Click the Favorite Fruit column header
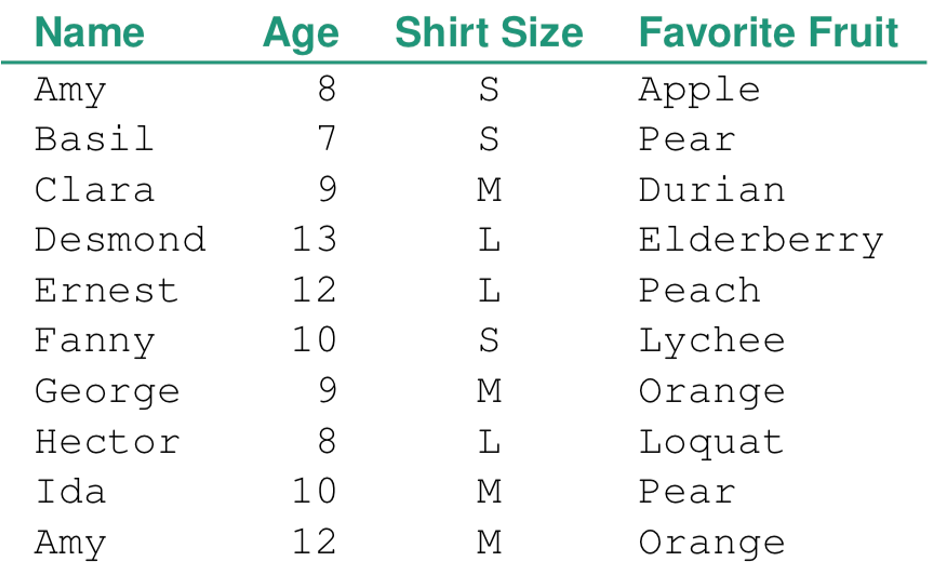 (768, 33)
